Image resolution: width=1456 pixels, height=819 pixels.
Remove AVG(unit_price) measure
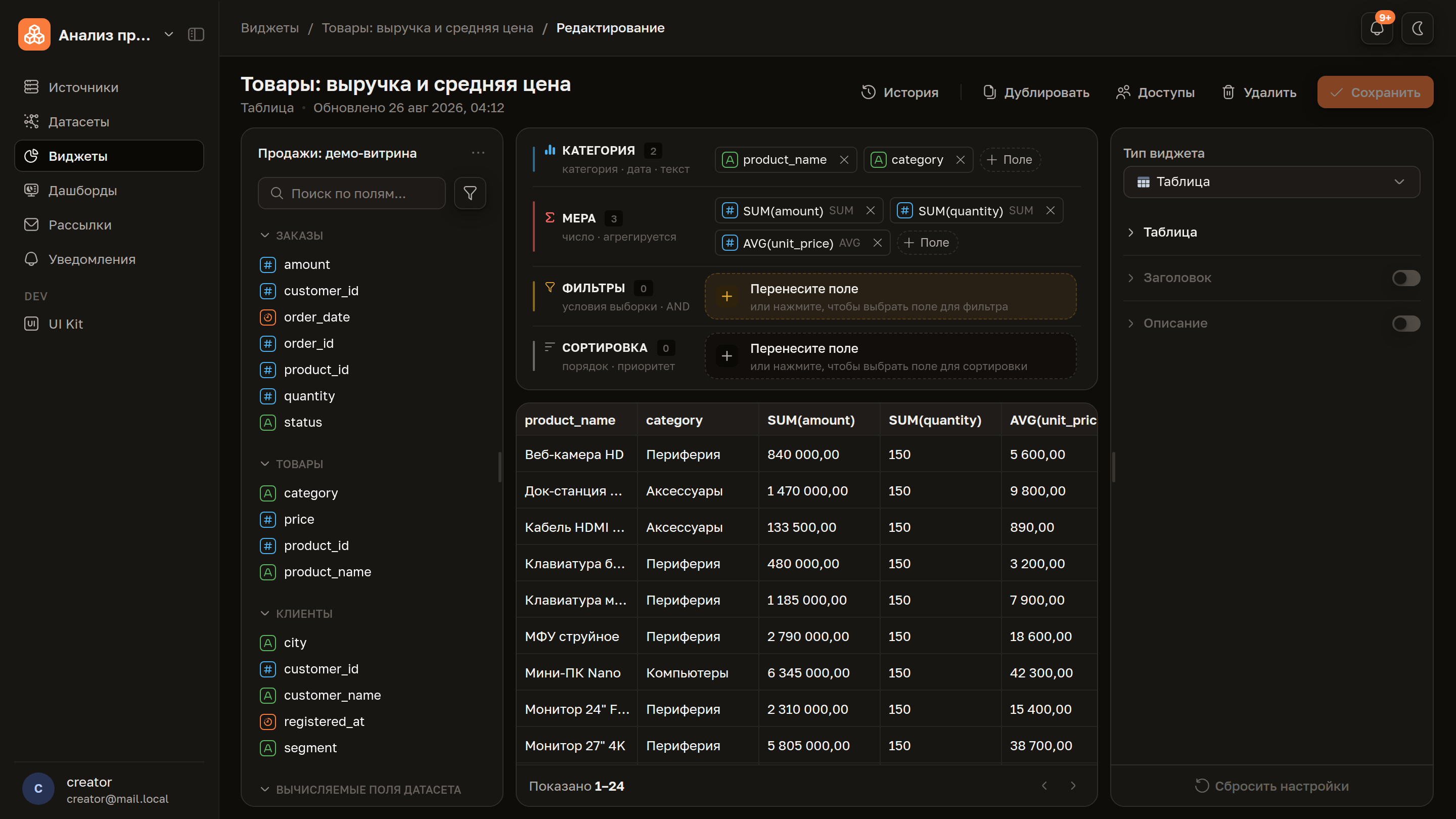pyautogui.click(x=877, y=243)
